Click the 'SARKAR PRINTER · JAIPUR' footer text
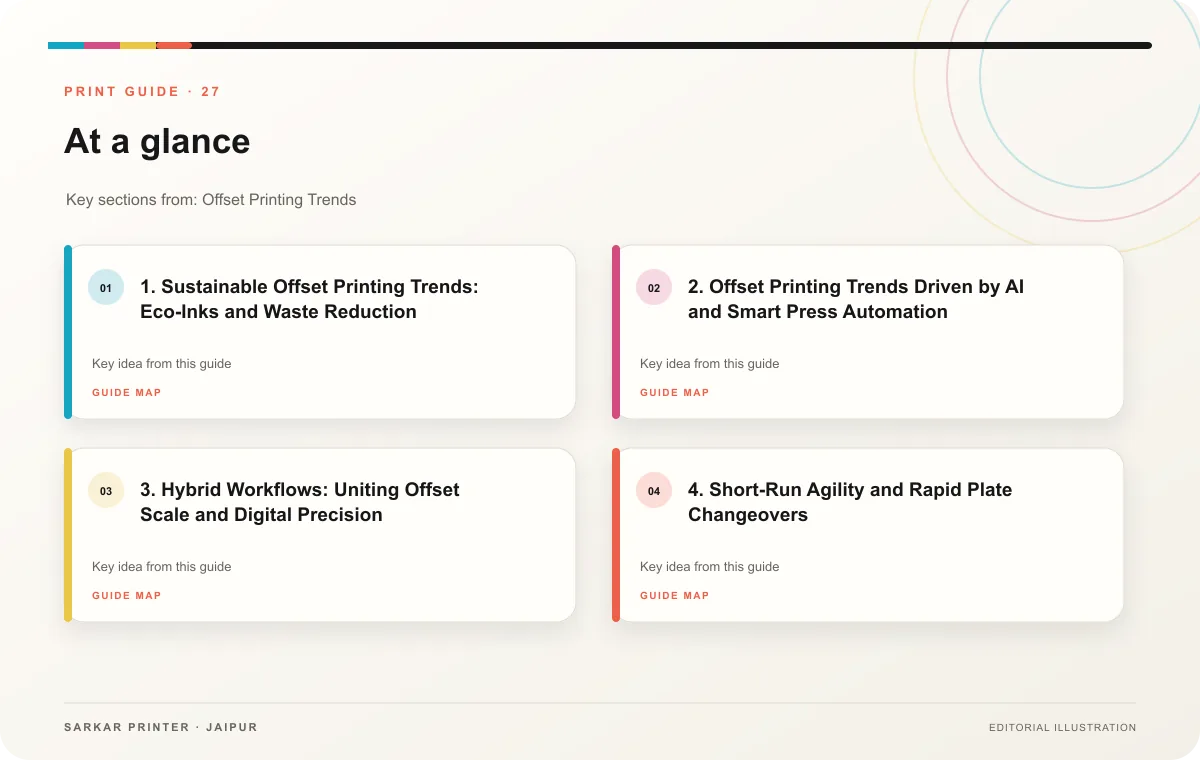1200x760 pixels. tap(161, 727)
